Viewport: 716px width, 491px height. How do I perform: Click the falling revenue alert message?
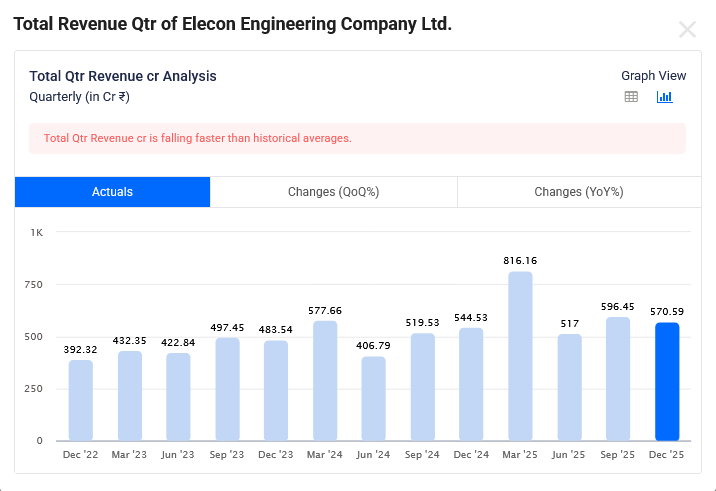coord(198,138)
